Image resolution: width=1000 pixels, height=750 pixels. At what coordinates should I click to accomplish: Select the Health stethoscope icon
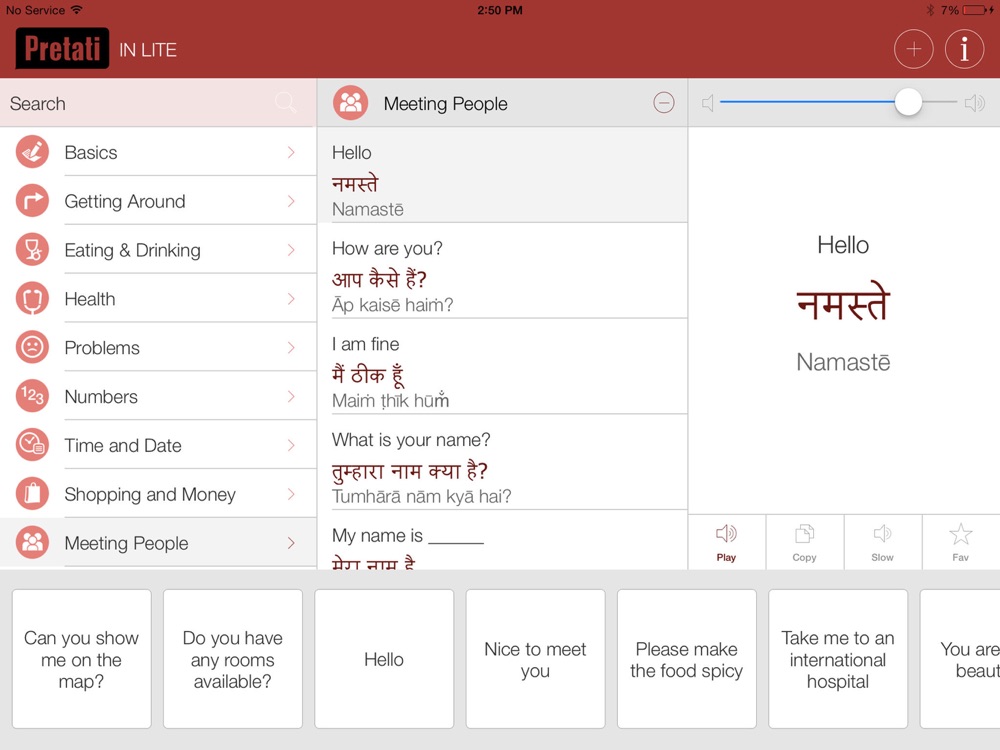coord(32,298)
